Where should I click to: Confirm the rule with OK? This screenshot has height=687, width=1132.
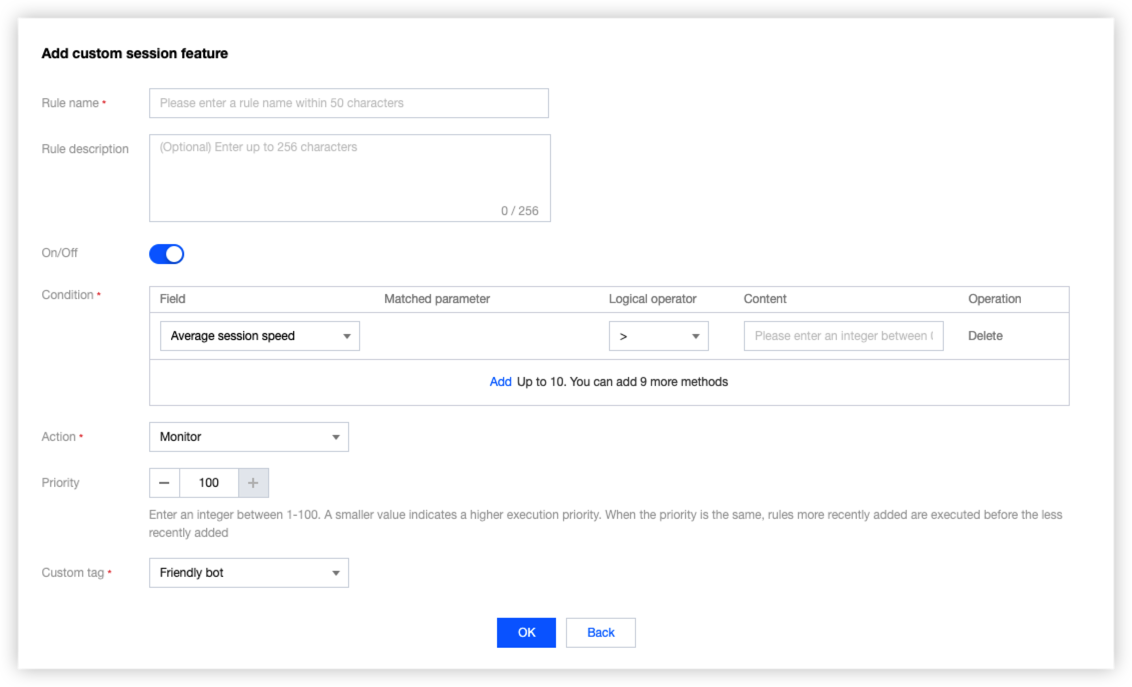pyautogui.click(x=526, y=632)
